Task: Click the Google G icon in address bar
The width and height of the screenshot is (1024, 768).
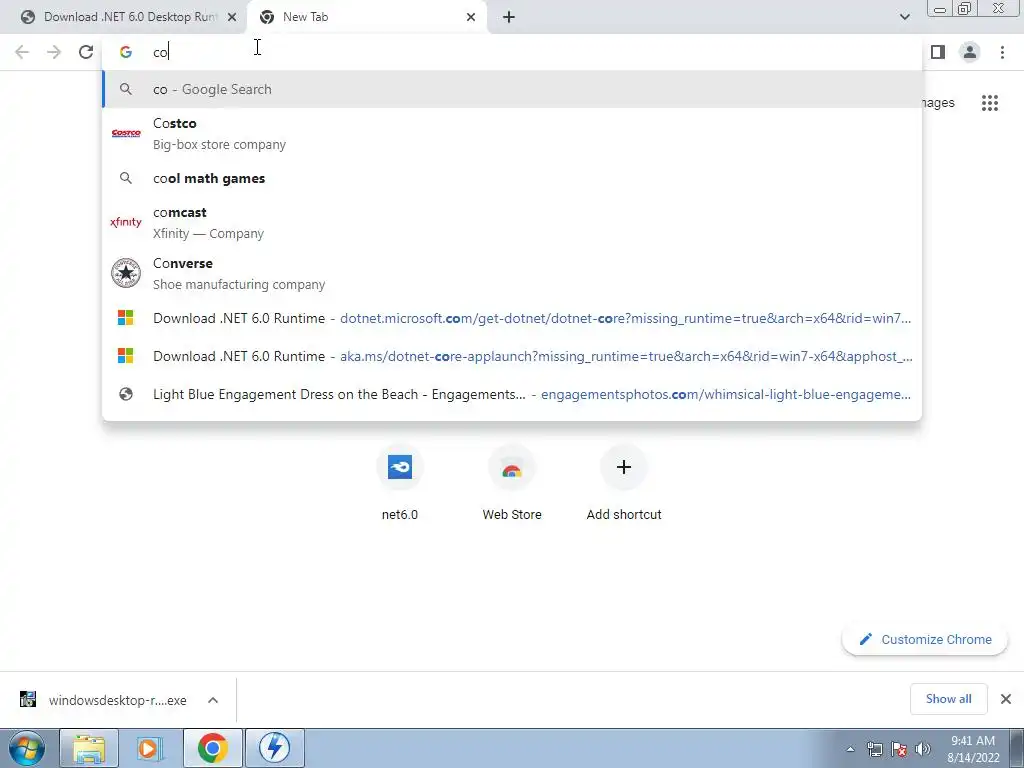Action: [126, 52]
